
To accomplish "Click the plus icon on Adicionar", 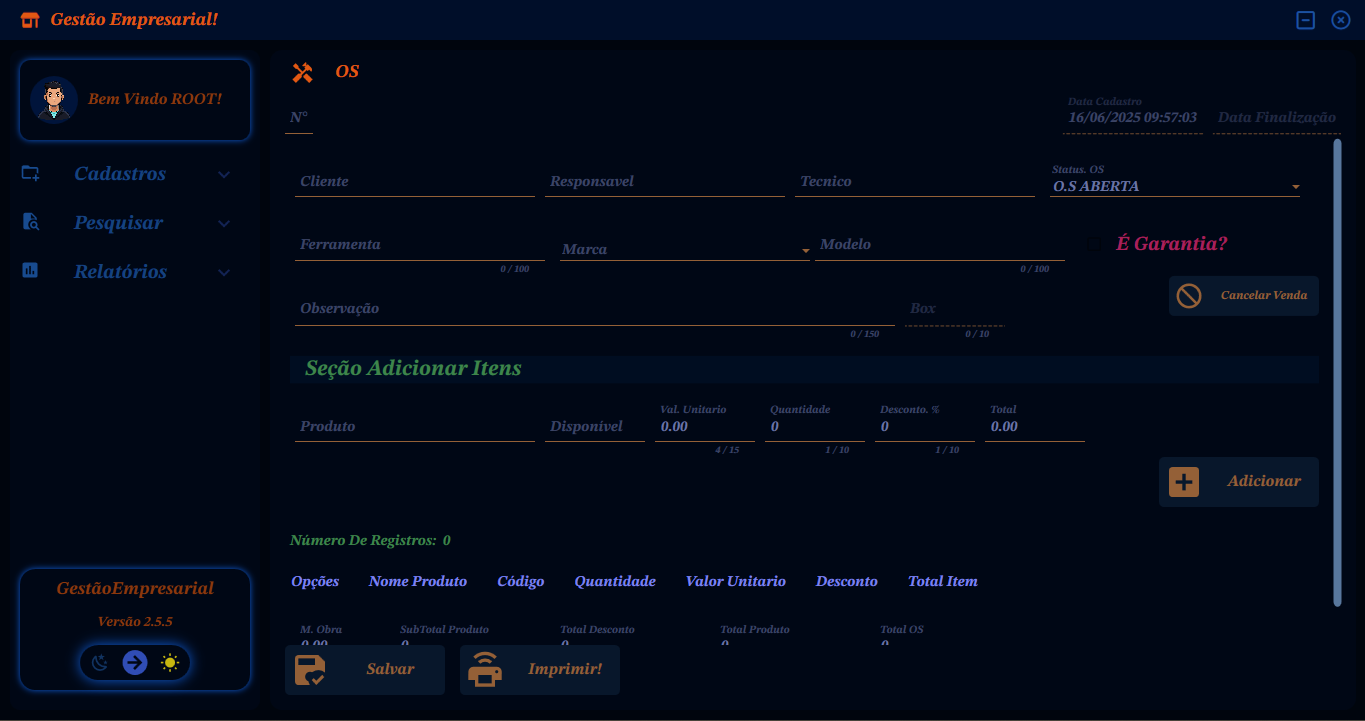I will [1184, 482].
